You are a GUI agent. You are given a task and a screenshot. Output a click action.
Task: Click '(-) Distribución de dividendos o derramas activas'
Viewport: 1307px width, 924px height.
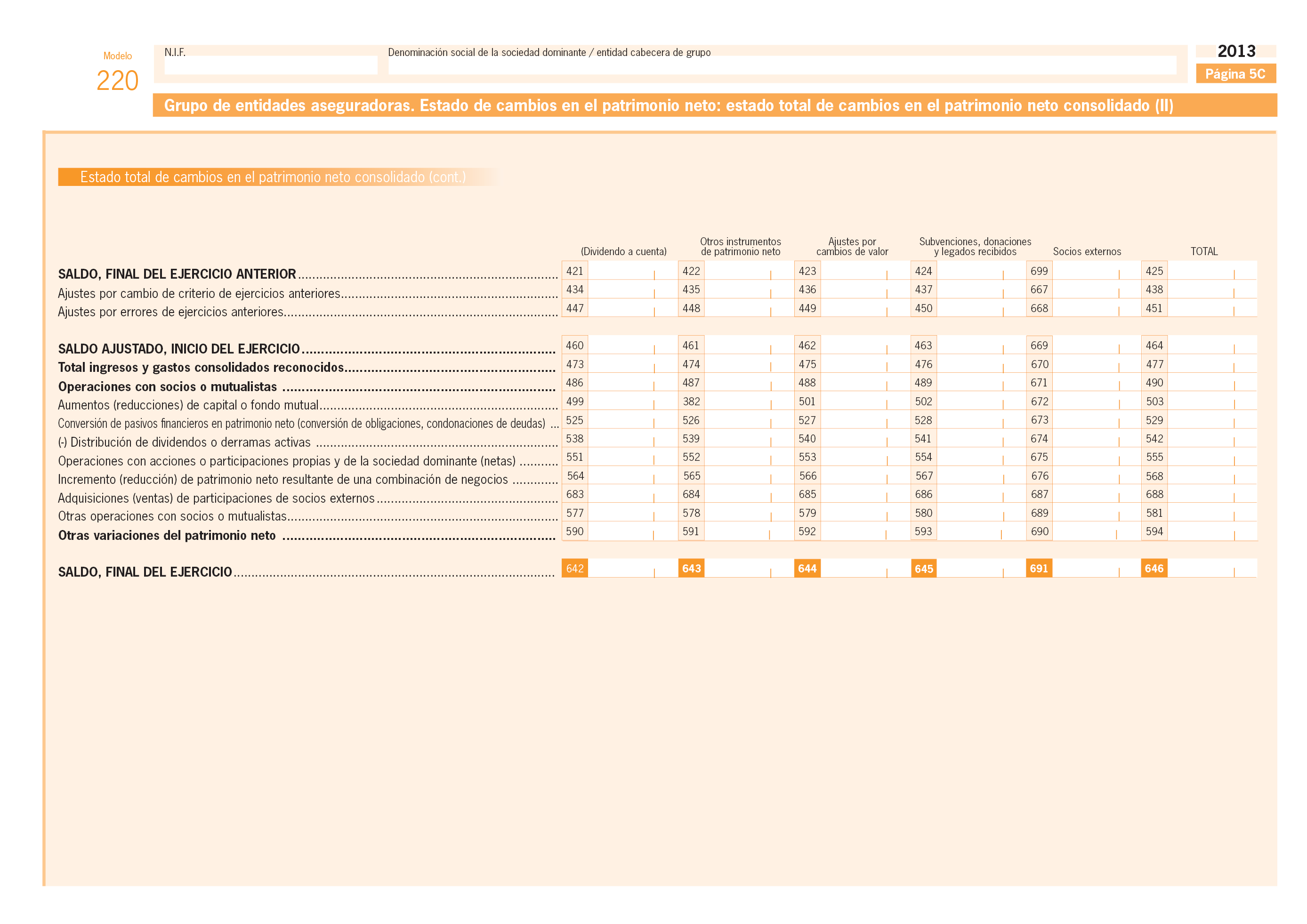click(x=185, y=442)
